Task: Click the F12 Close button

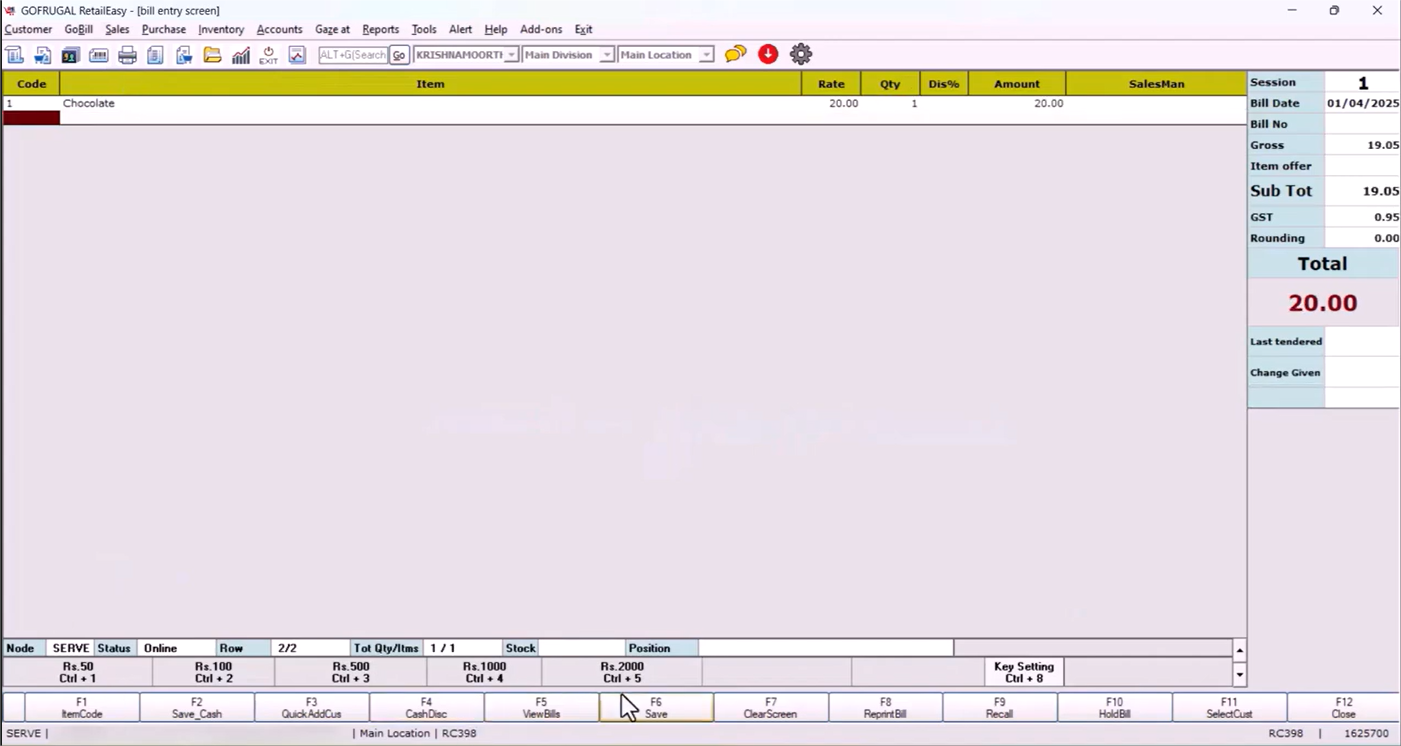Action: (x=1344, y=708)
